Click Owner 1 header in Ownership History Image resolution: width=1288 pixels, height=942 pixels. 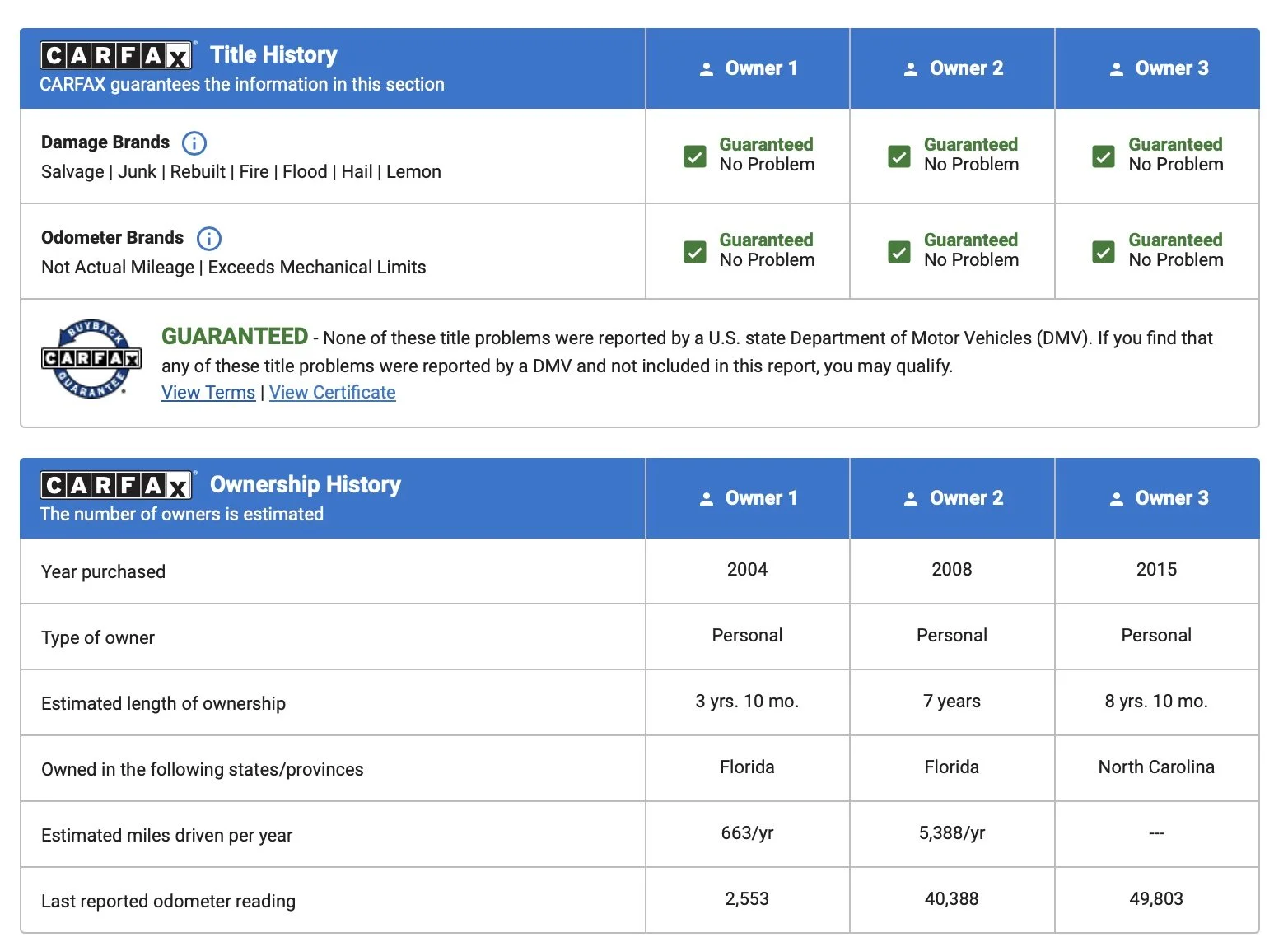[748, 498]
